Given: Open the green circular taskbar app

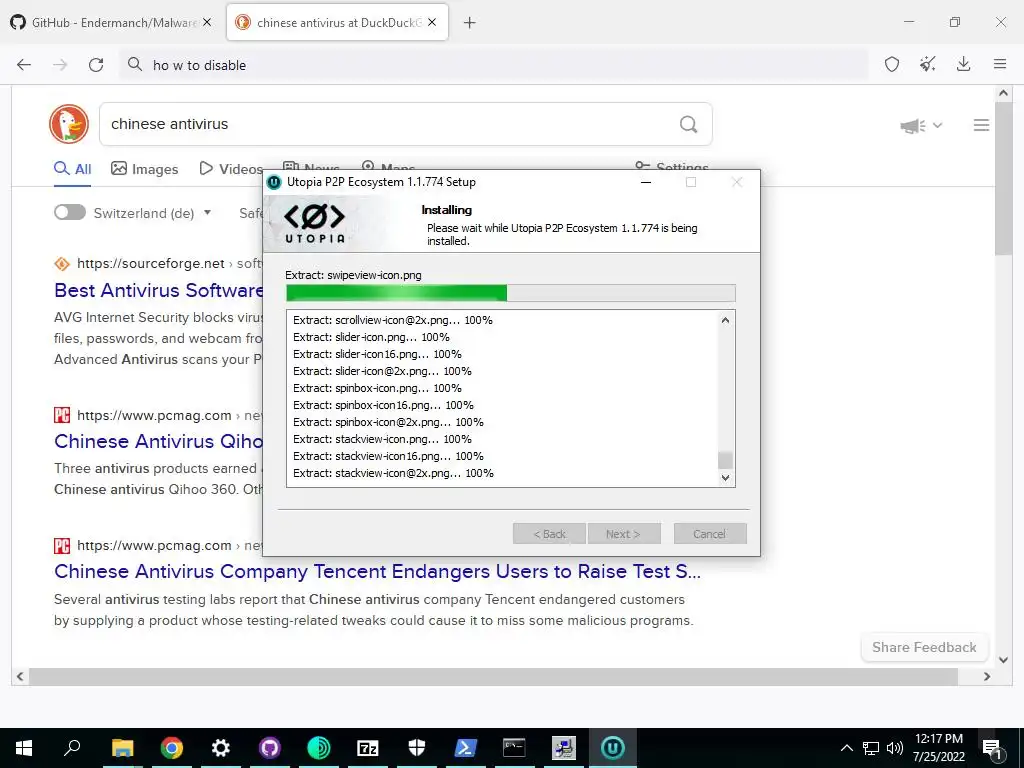Looking at the screenshot, I should (319, 748).
